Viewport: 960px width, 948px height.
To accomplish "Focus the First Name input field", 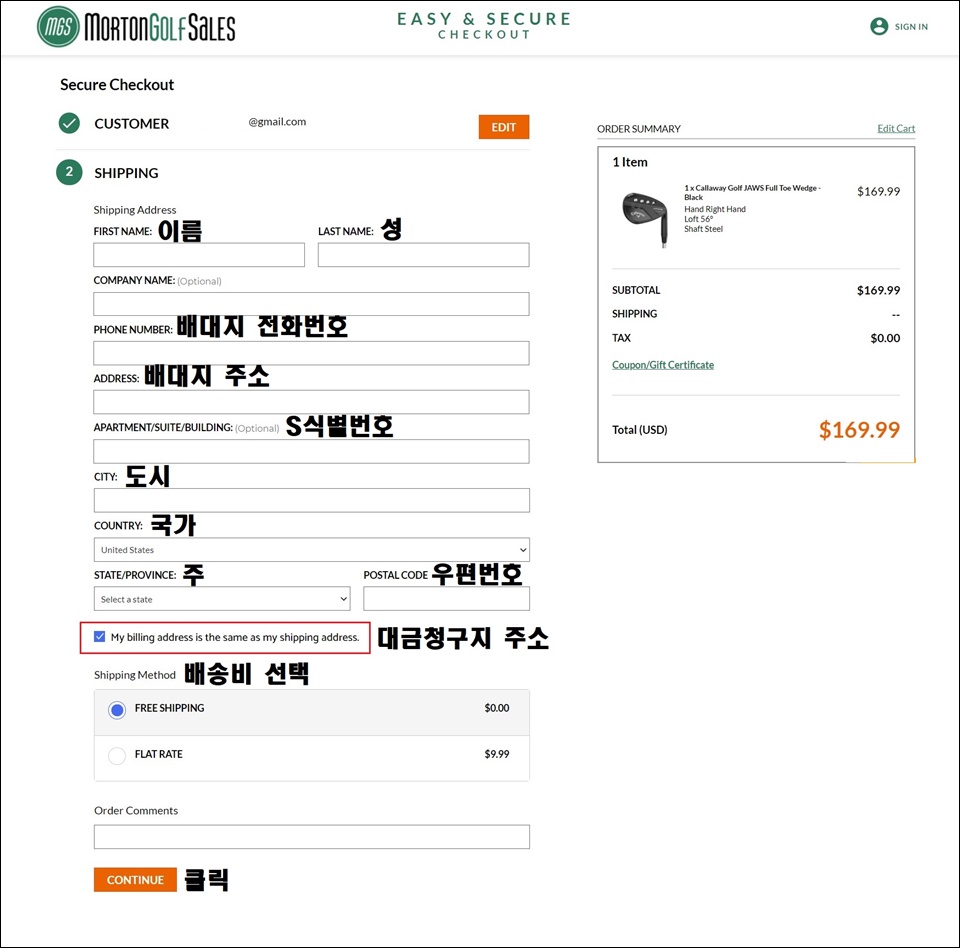I will pyautogui.click(x=199, y=255).
